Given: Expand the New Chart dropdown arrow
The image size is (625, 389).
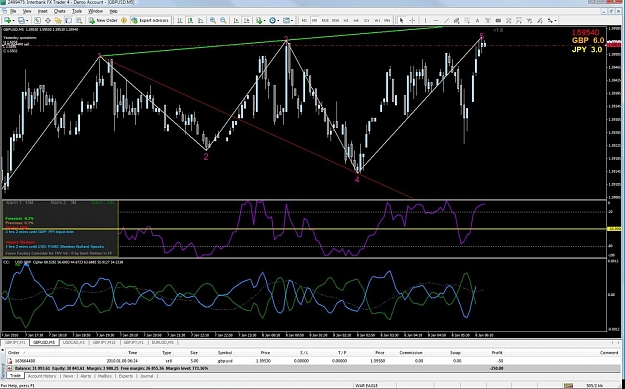Looking at the screenshot, I should click(x=14, y=20).
